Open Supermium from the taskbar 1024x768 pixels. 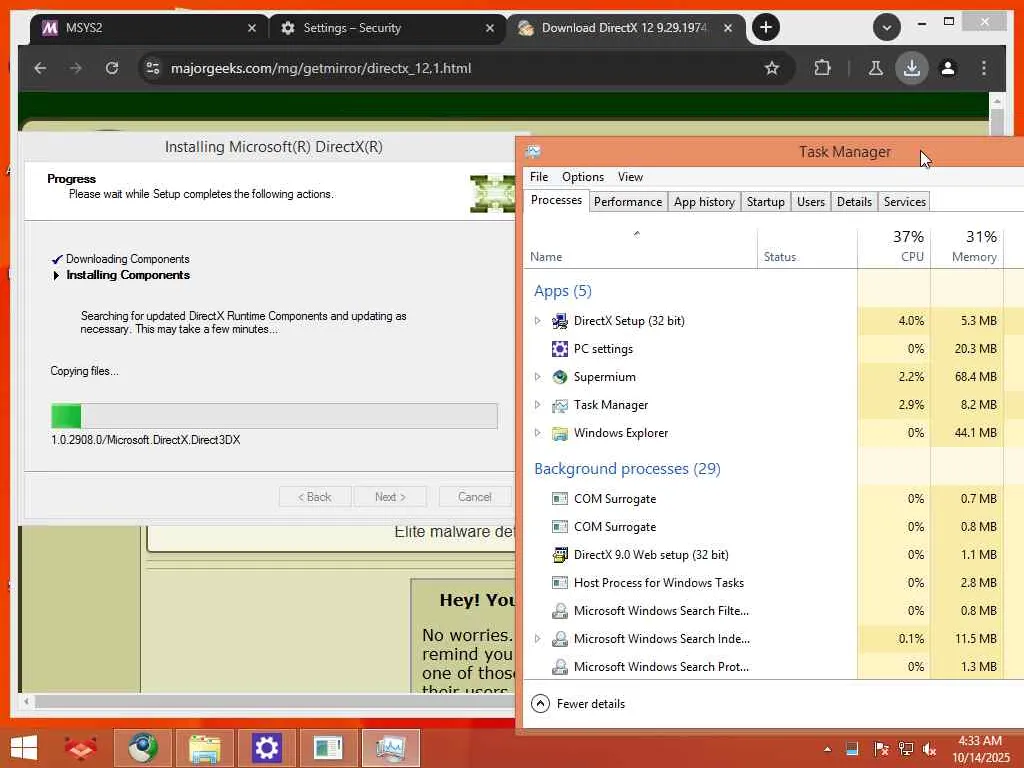[142, 748]
